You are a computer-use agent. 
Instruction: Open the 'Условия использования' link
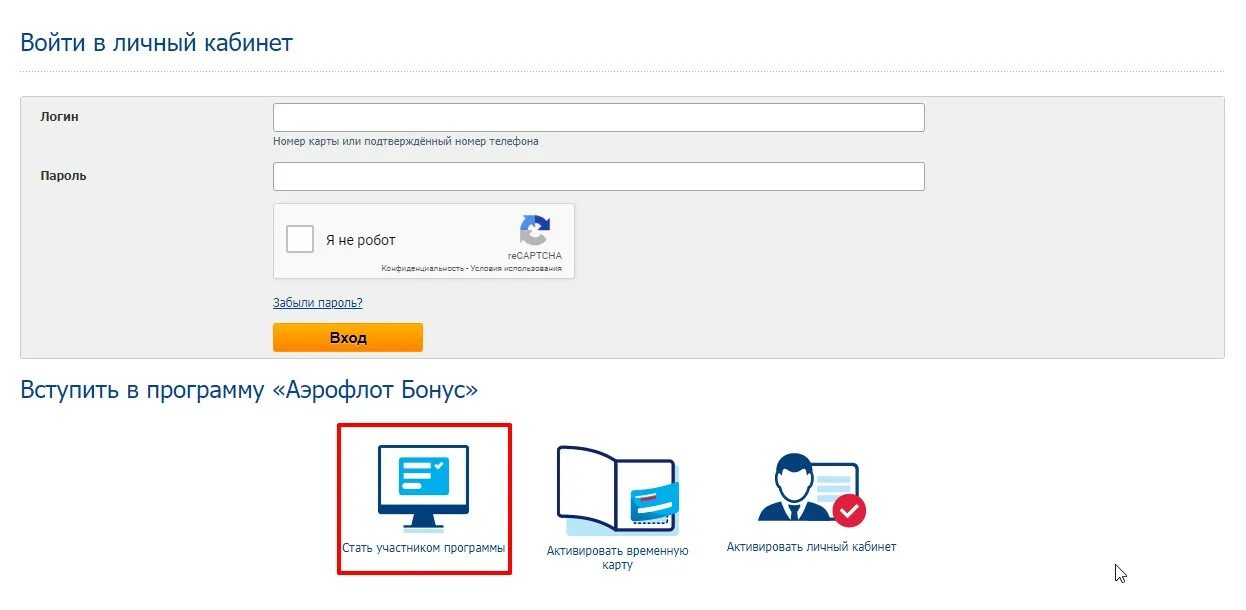pos(516,269)
